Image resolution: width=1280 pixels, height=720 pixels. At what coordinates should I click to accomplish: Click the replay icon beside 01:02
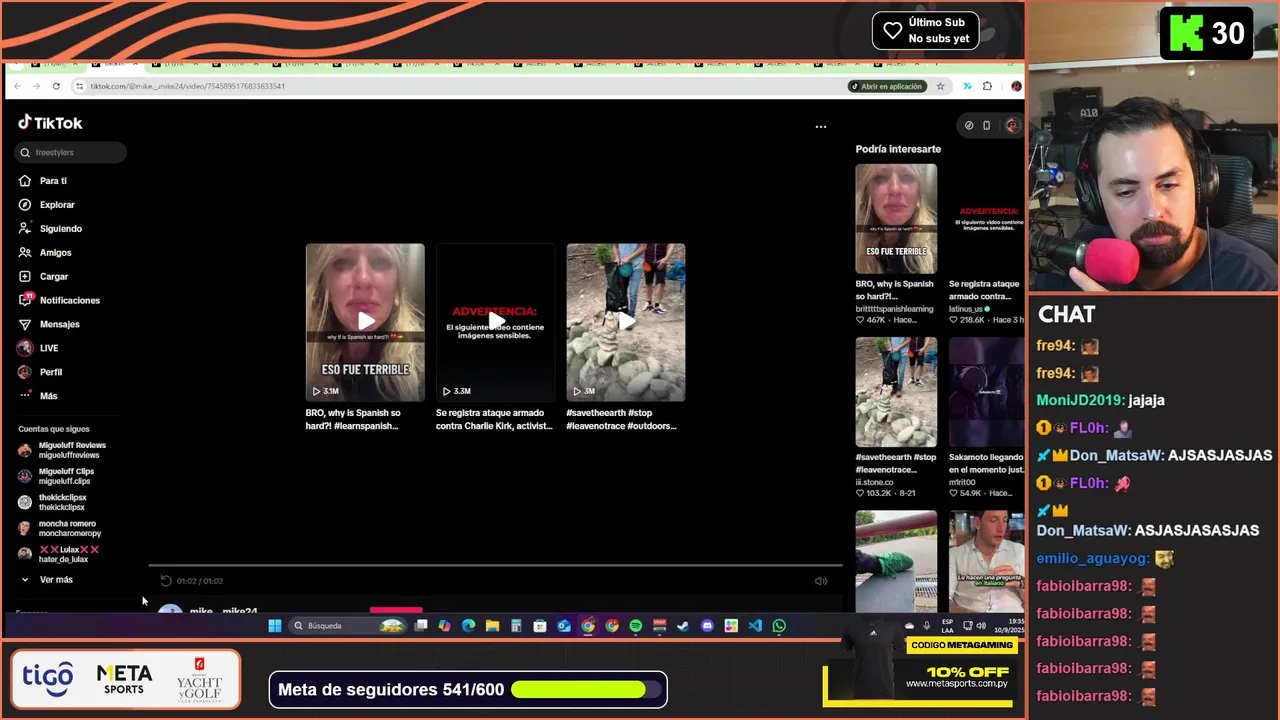[166, 581]
